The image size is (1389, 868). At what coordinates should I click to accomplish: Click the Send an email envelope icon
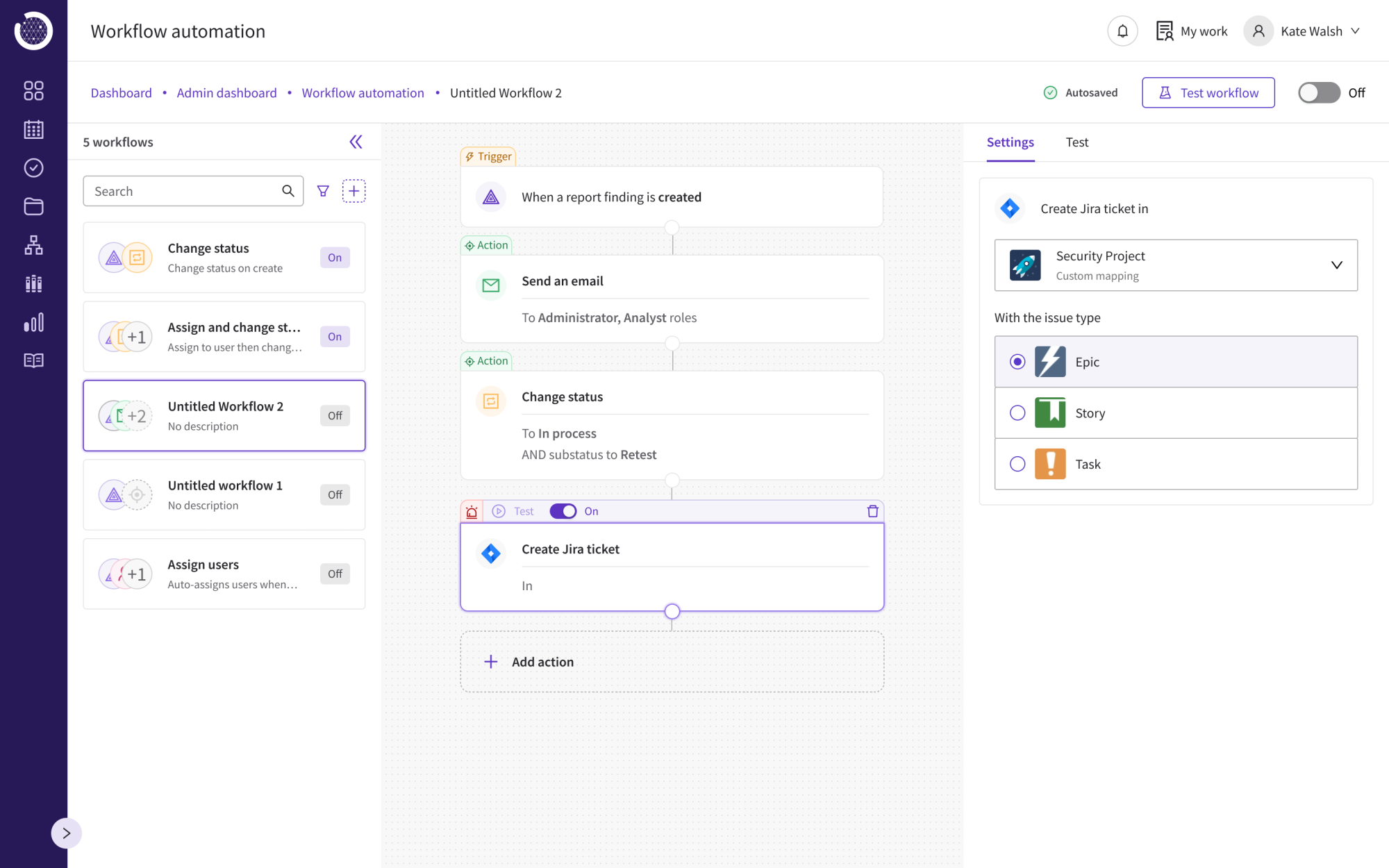491,285
